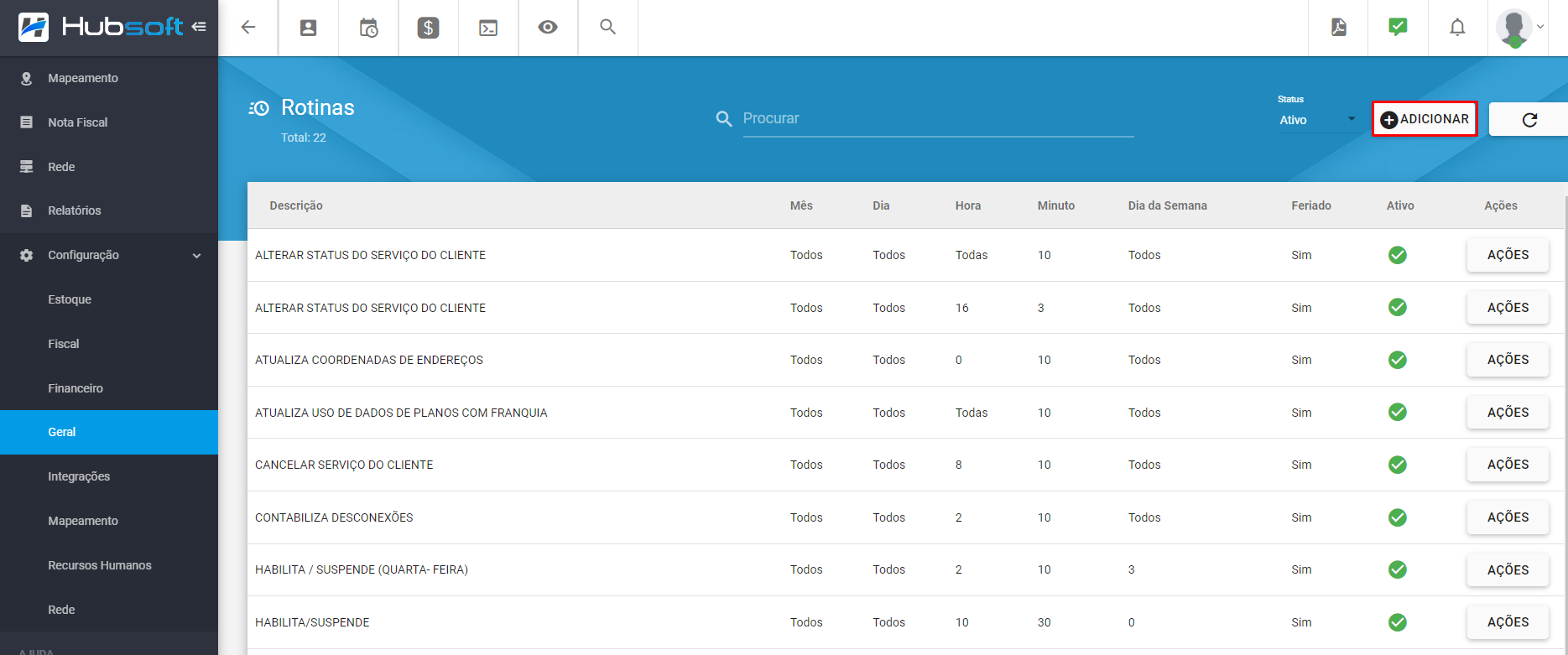Toggle Ativo check for first ALTERAR STATUS row
This screenshot has width=1568, height=655.
[1398, 255]
